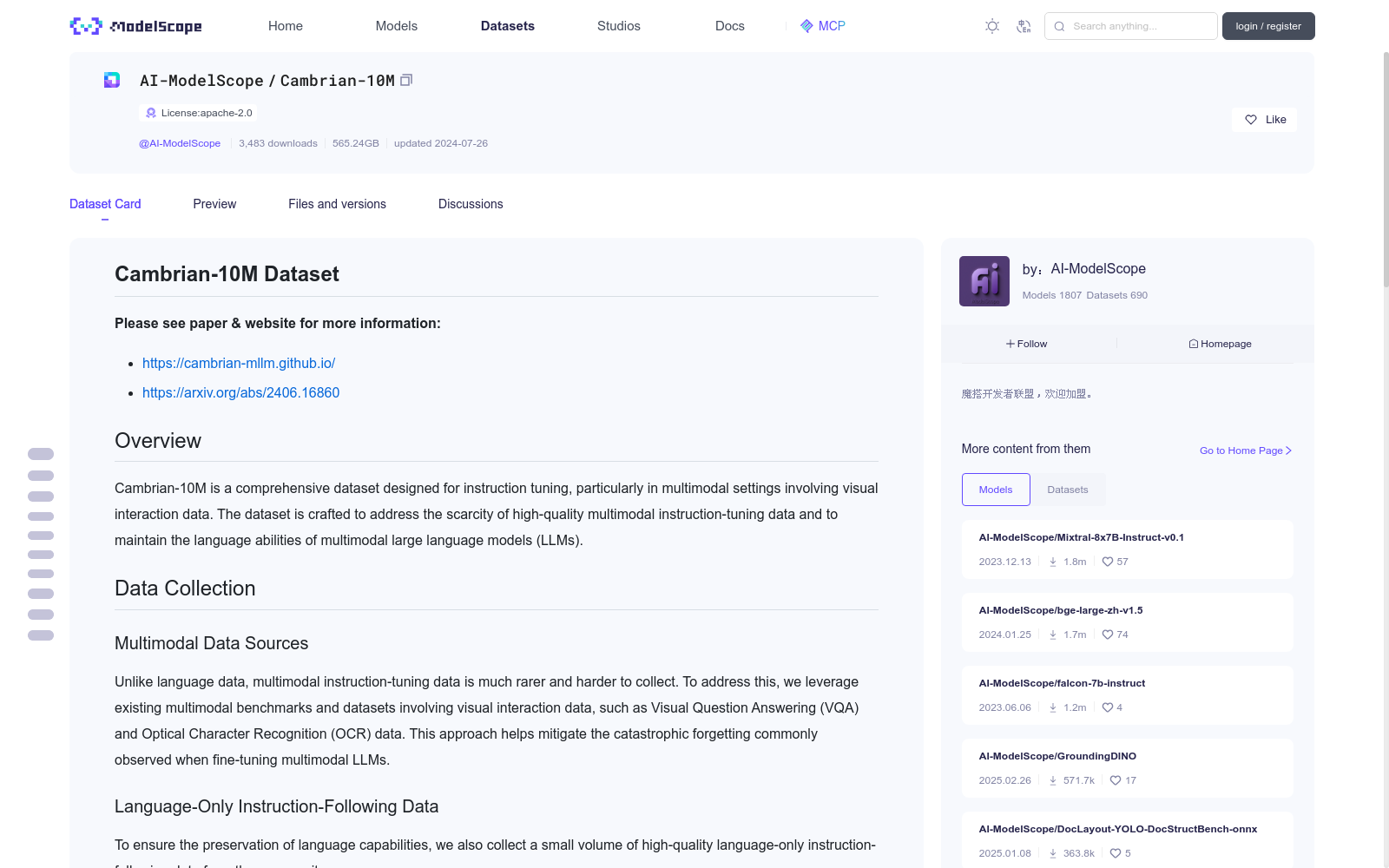Click the heart icon in Like button

1251,120
